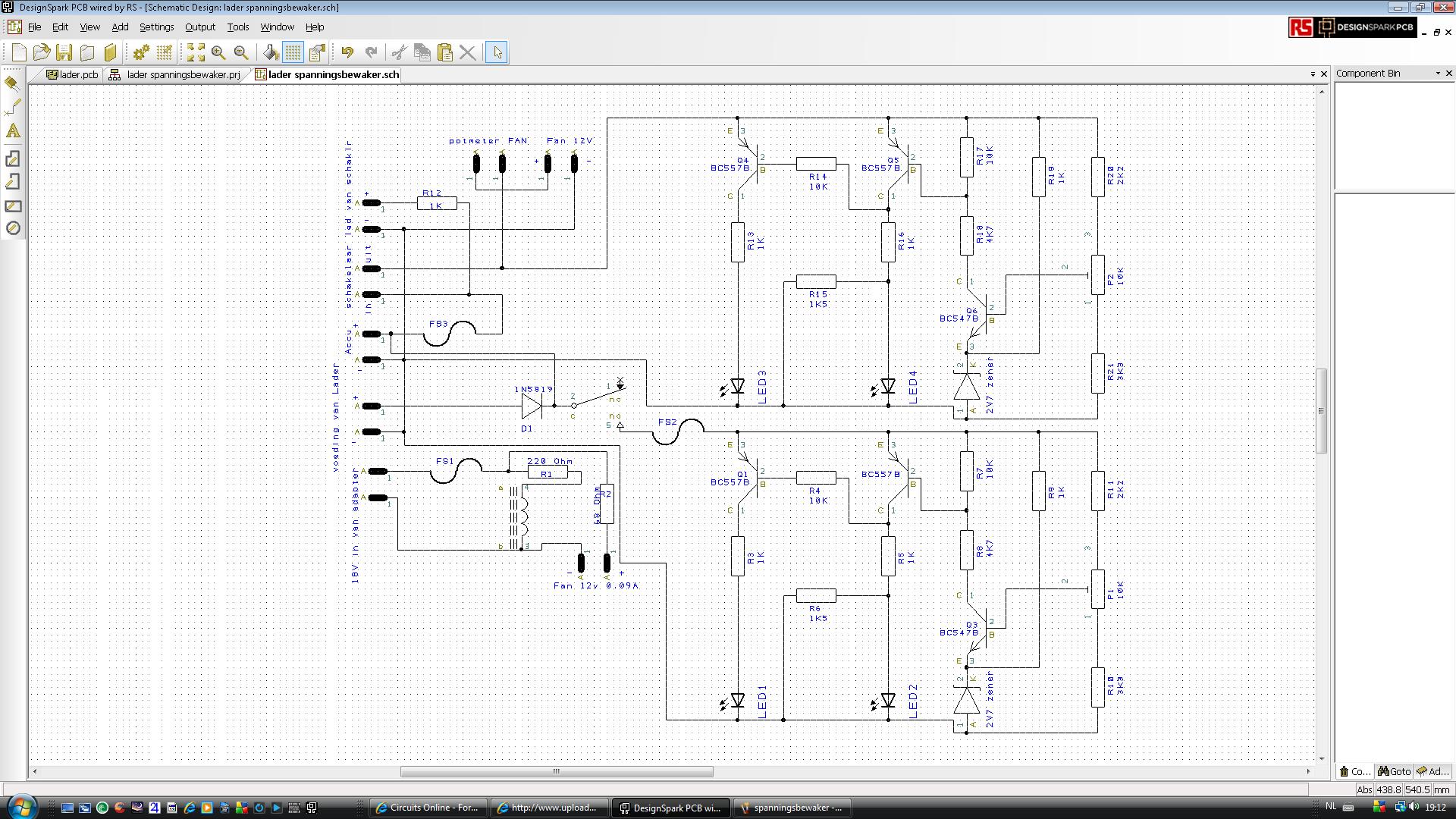Image resolution: width=1456 pixels, height=819 pixels.
Task: Open the document tabs list dropdown arrow
Action: (x=1313, y=74)
